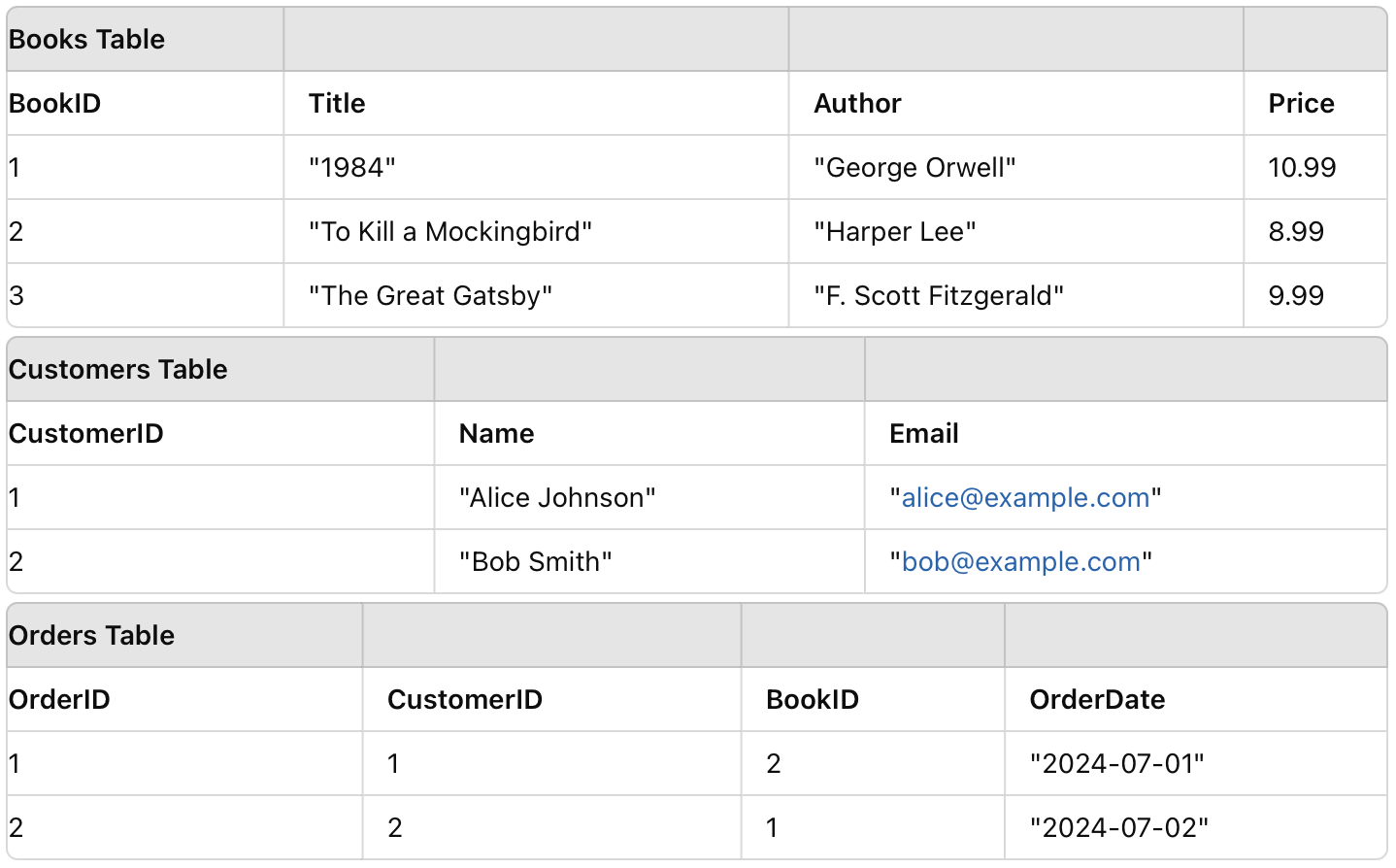
Task: Select the "2024-07-01" order date cell
Action: tap(1116, 764)
